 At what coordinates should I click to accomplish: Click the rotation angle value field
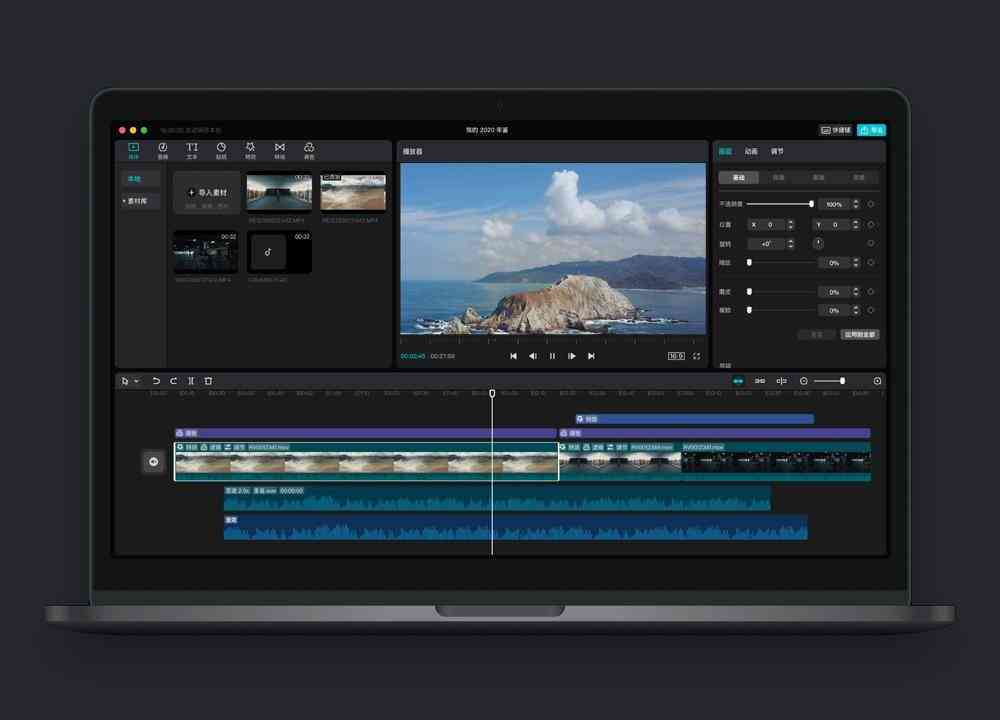[767, 244]
